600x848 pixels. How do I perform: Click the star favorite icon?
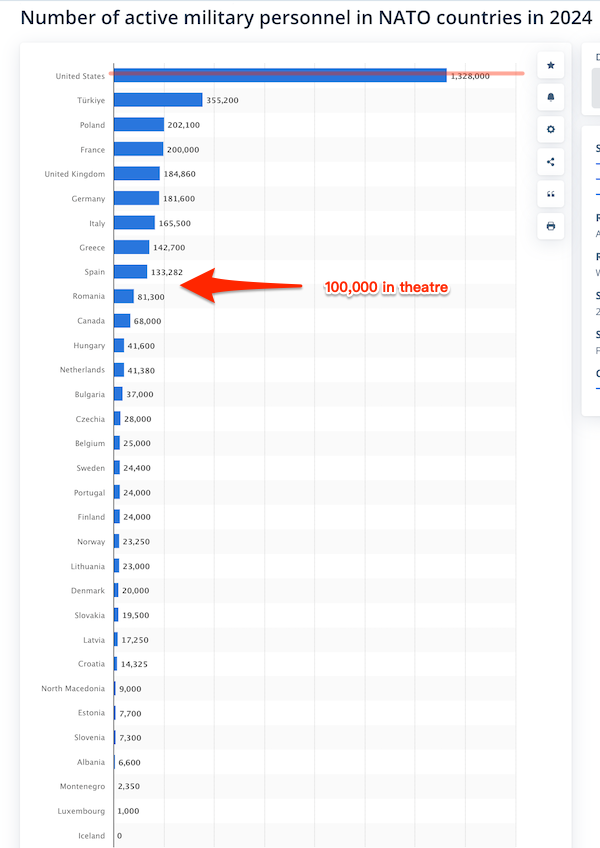[x=550, y=65]
